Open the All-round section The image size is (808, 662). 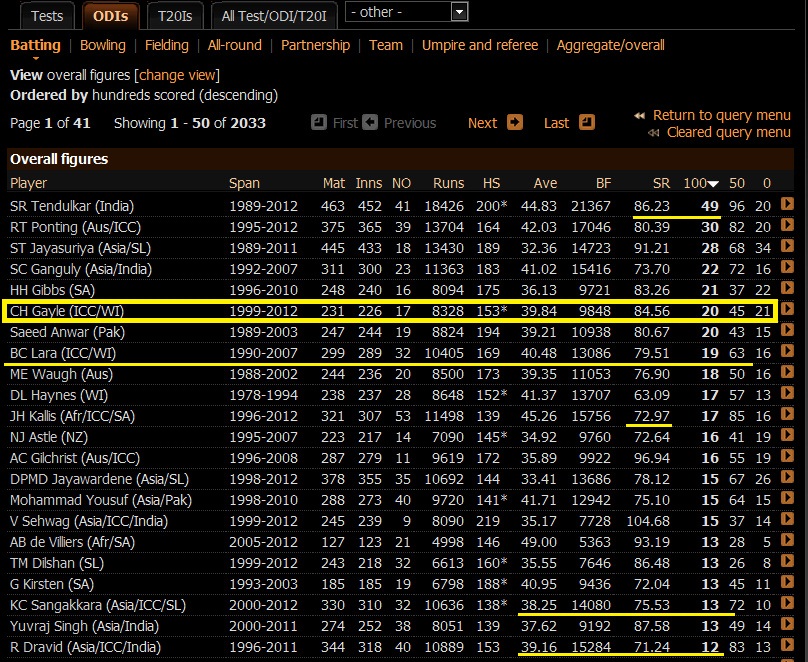(x=234, y=45)
